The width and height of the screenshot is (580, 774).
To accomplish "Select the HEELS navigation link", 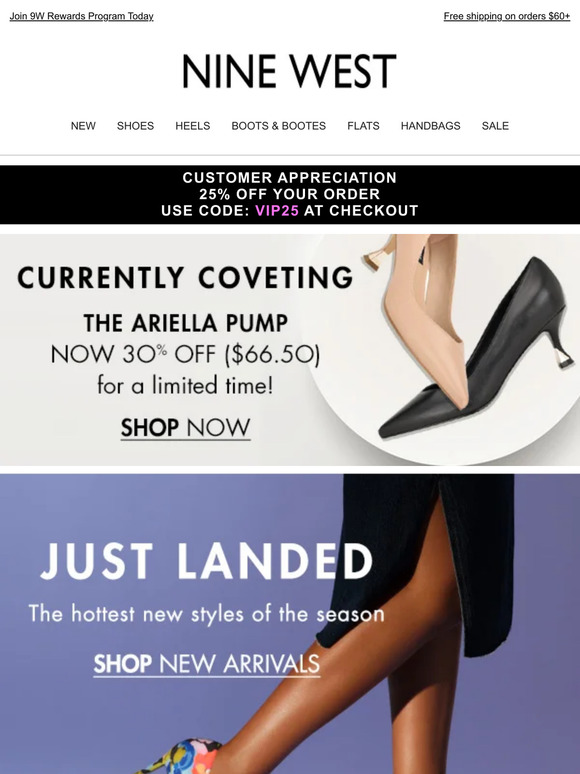I will [193, 126].
